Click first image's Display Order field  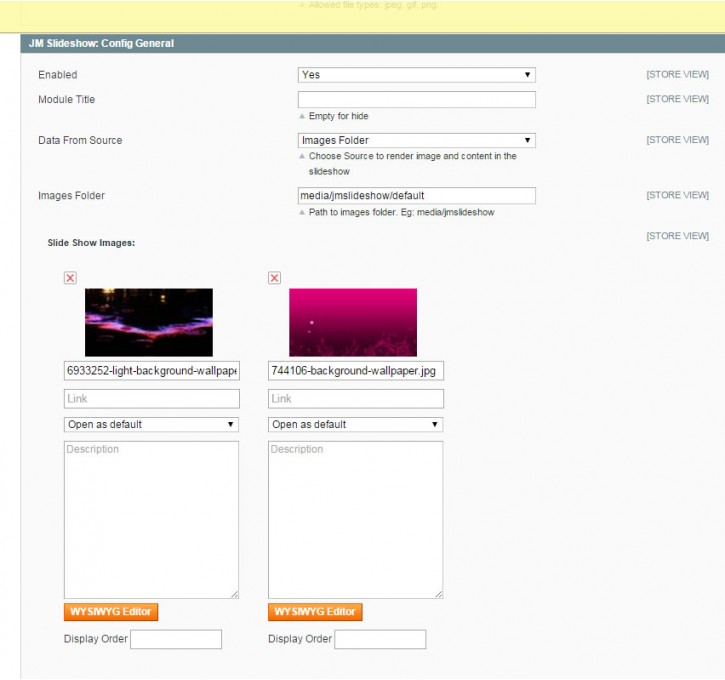tap(176, 639)
